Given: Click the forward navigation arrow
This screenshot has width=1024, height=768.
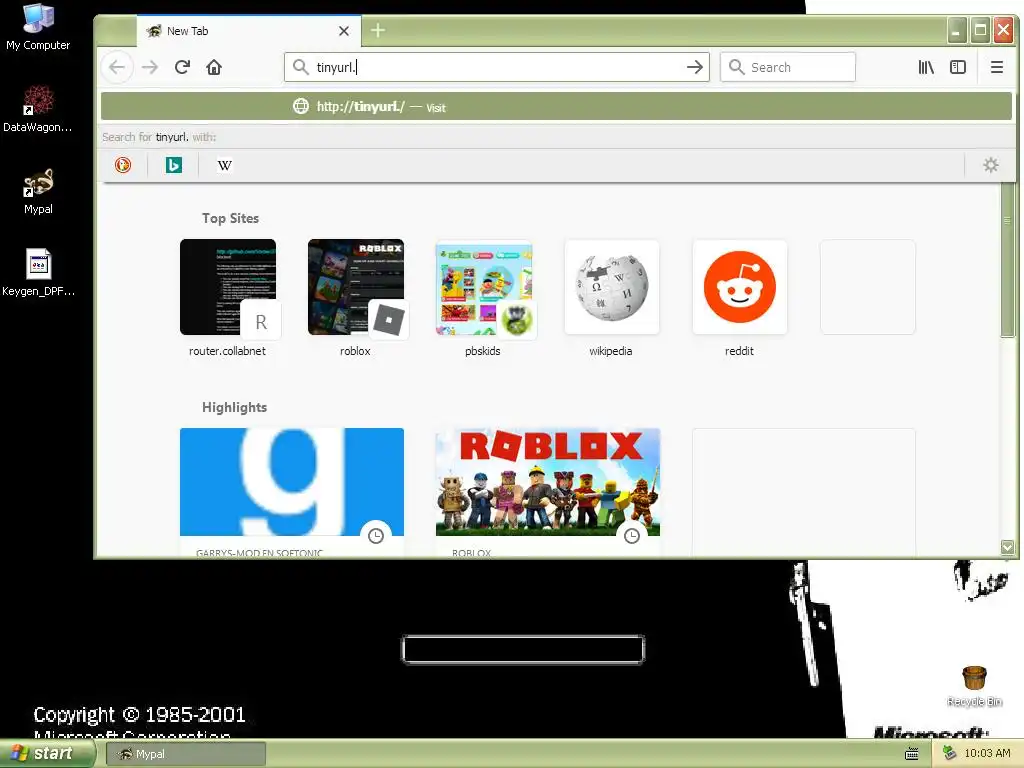Looking at the screenshot, I should (x=150, y=67).
